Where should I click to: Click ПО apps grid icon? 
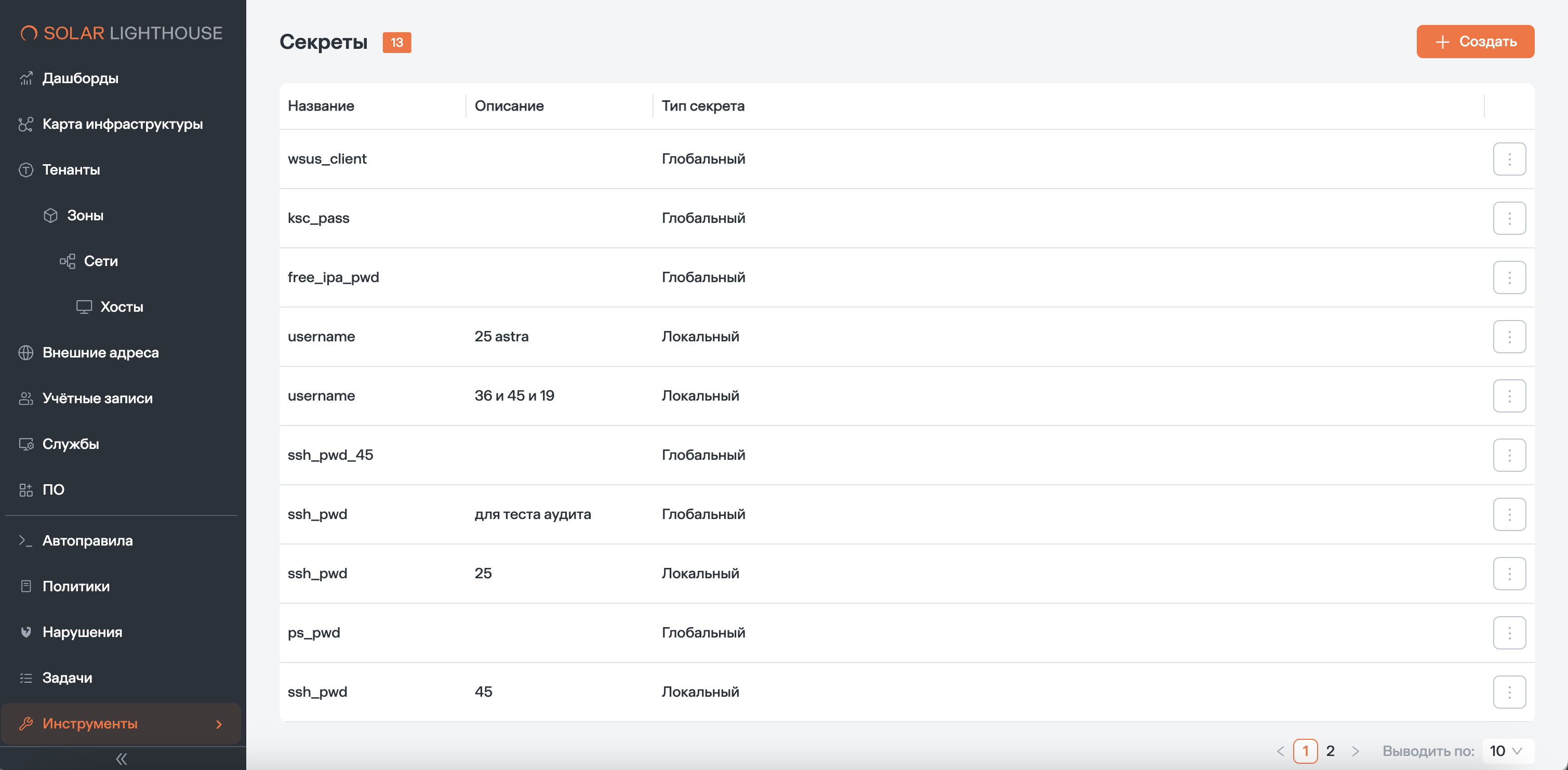pyautogui.click(x=25, y=489)
